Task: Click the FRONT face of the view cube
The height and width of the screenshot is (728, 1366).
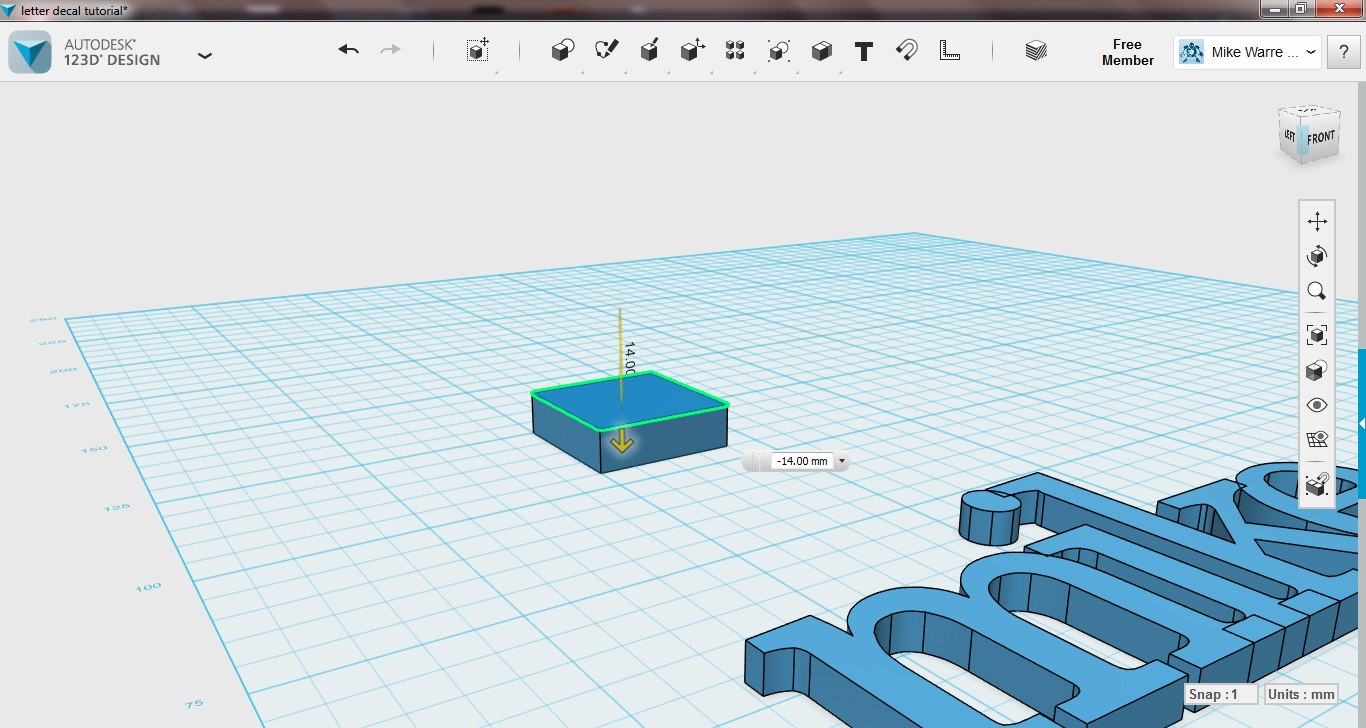Action: click(1320, 137)
